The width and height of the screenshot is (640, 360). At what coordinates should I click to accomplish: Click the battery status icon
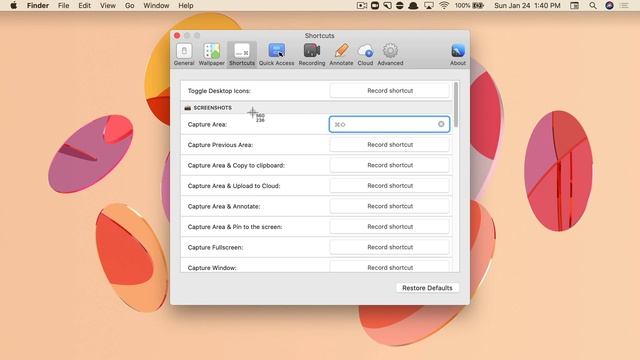pyautogui.click(x=478, y=6)
